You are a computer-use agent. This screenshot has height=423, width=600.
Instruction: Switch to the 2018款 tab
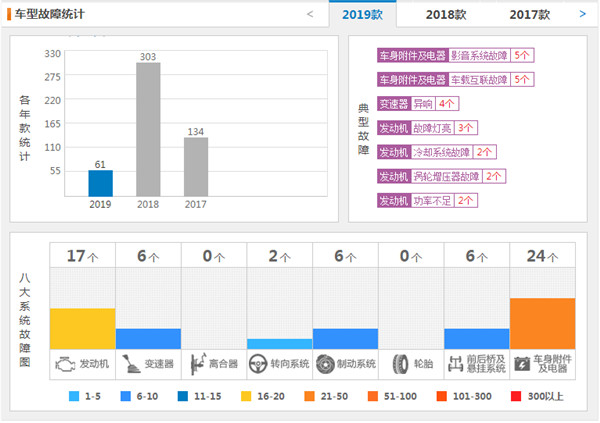coord(446,15)
